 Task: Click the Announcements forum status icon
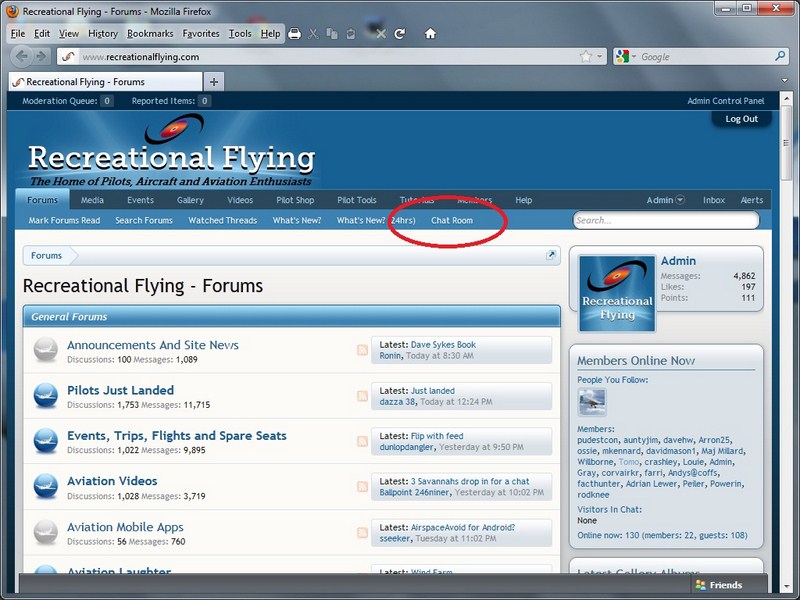tap(46, 350)
